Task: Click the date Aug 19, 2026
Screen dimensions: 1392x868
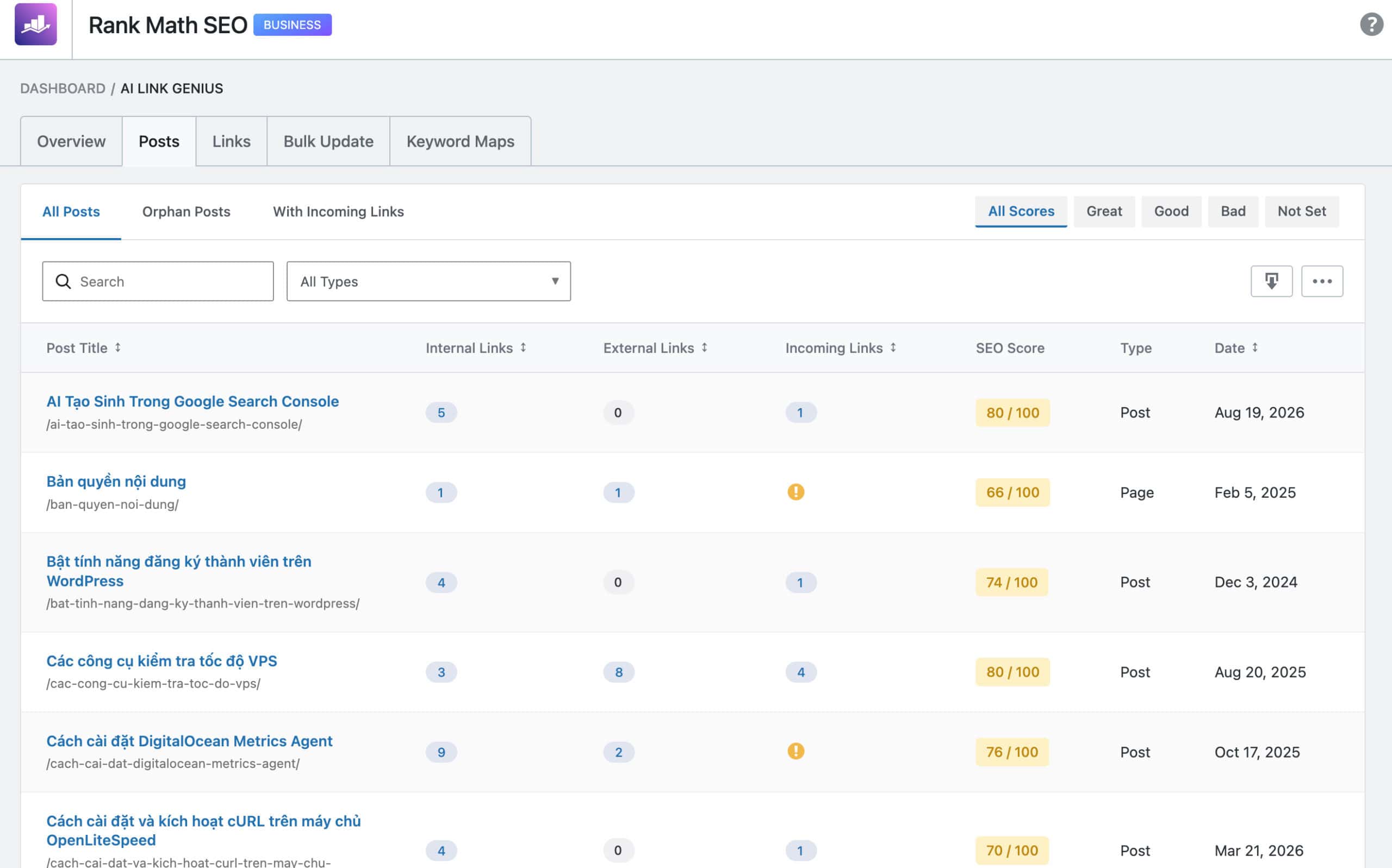Action: (x=1259, y=413)
